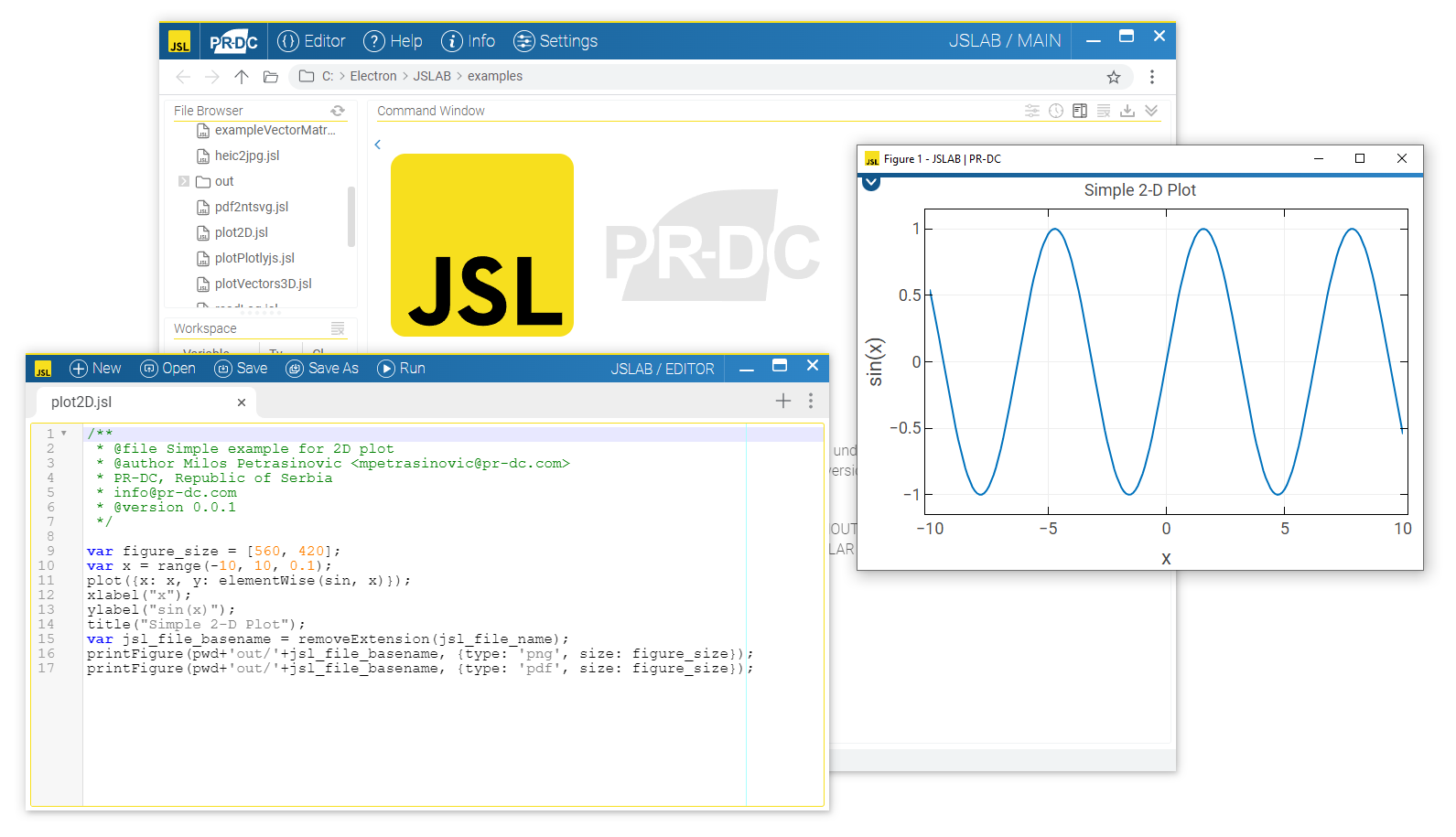
Task: Collapse the left panel with arrow
Action: pyautogui.click(x=377, y=145)
